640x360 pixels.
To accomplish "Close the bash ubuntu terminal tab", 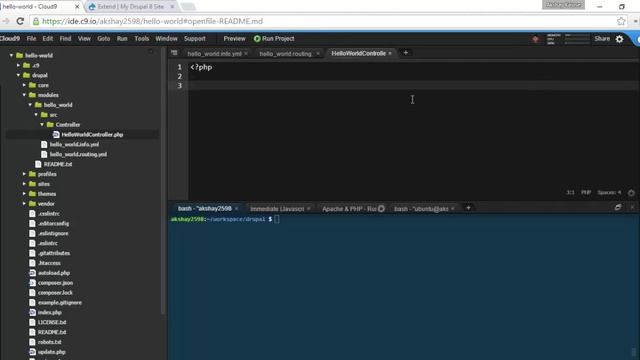I will [x=453, y=209].
